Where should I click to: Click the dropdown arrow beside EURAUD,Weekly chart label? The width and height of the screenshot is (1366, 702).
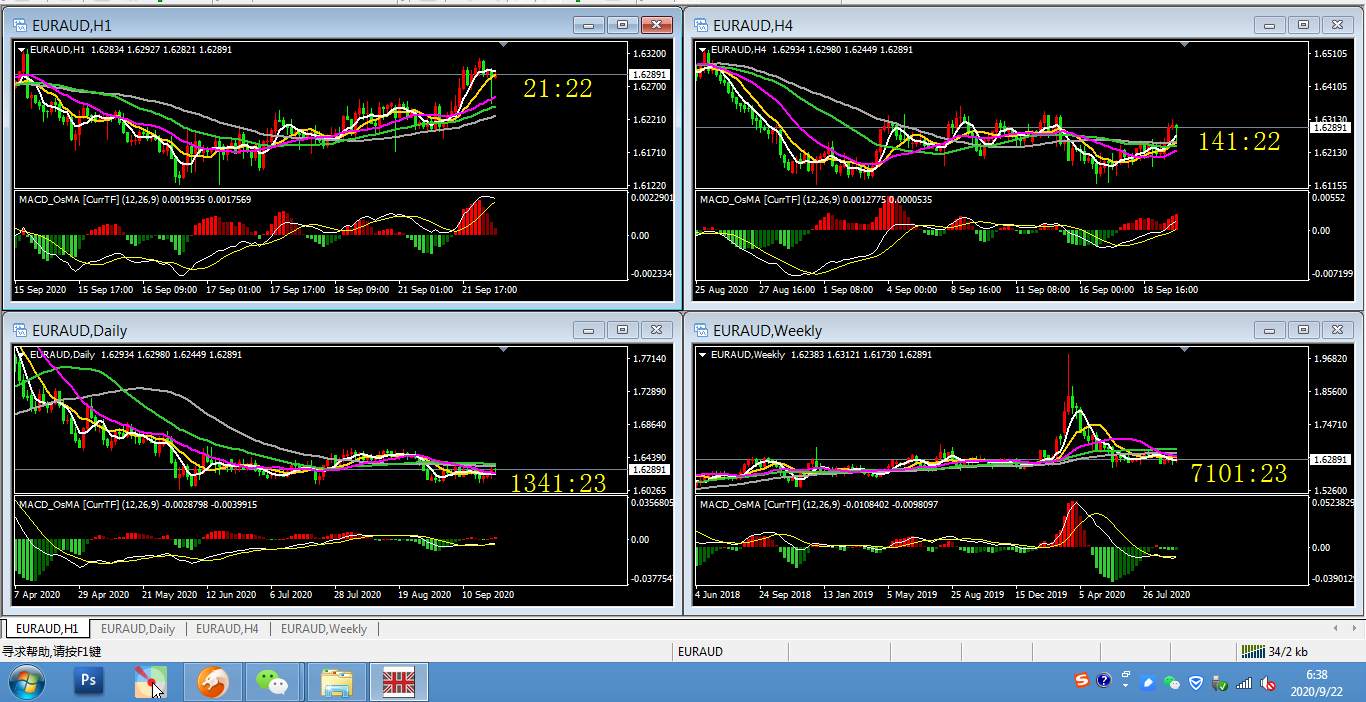(703, 354)
